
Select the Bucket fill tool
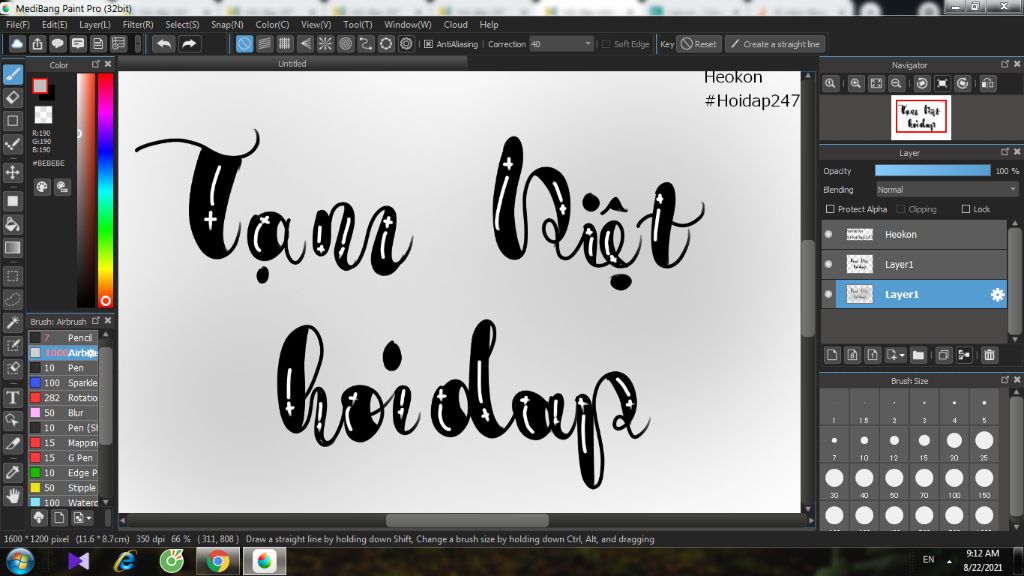pos(12,224)
